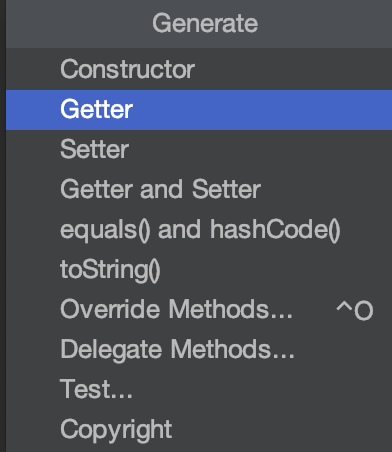
Task: Click the word Methods… in Override row
Action: tap(230, 309)
